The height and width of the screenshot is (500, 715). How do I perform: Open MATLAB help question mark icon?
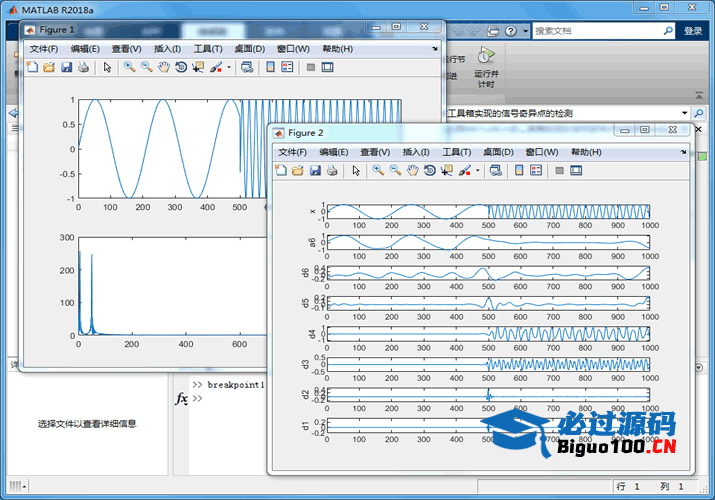tap(511, 31)
